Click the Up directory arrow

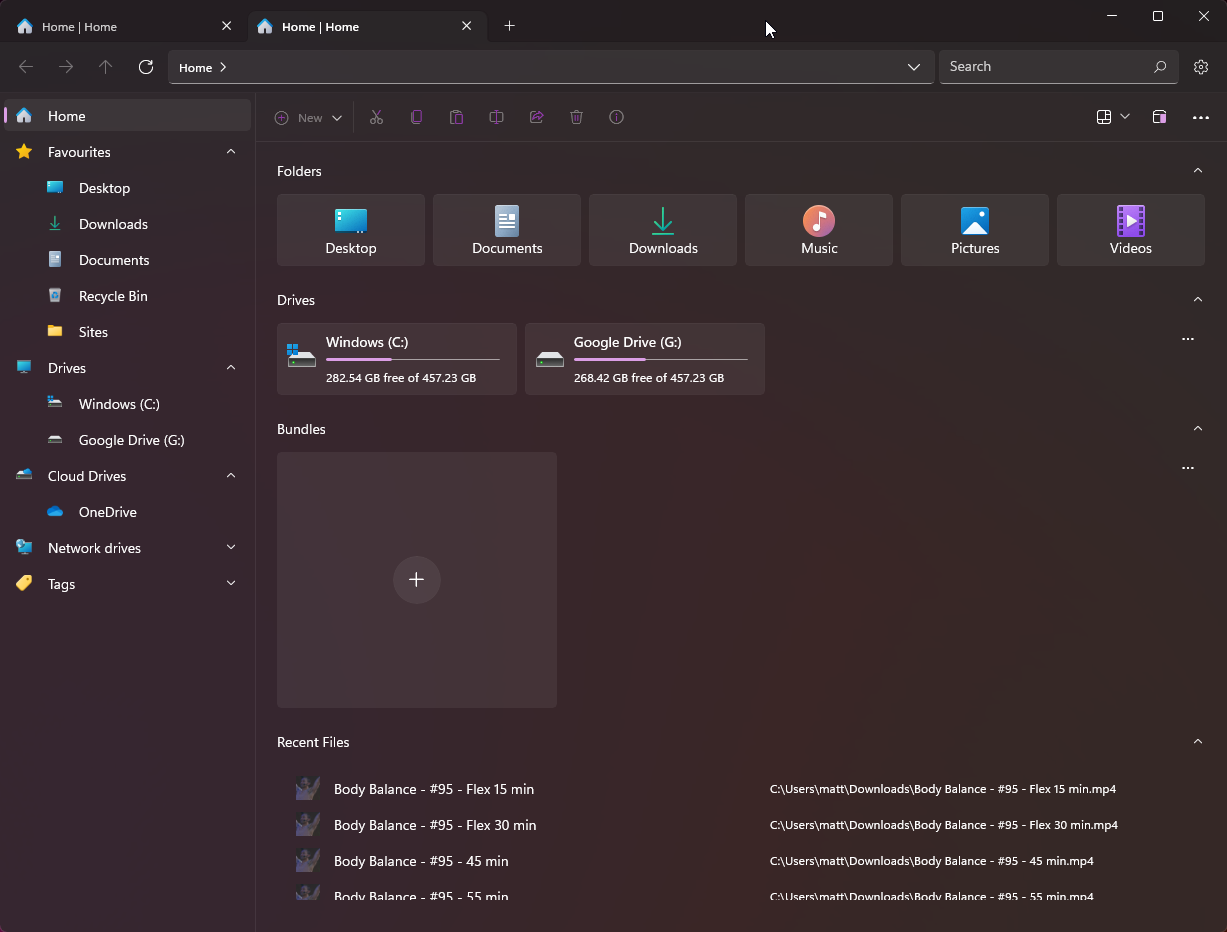[x=106, y=67]
